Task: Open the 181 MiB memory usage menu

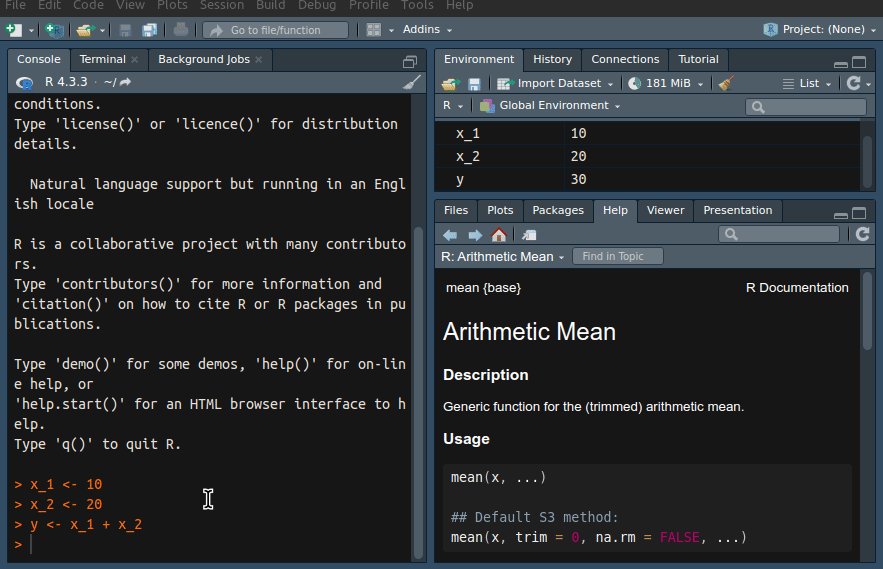Action: click(667, 84)
